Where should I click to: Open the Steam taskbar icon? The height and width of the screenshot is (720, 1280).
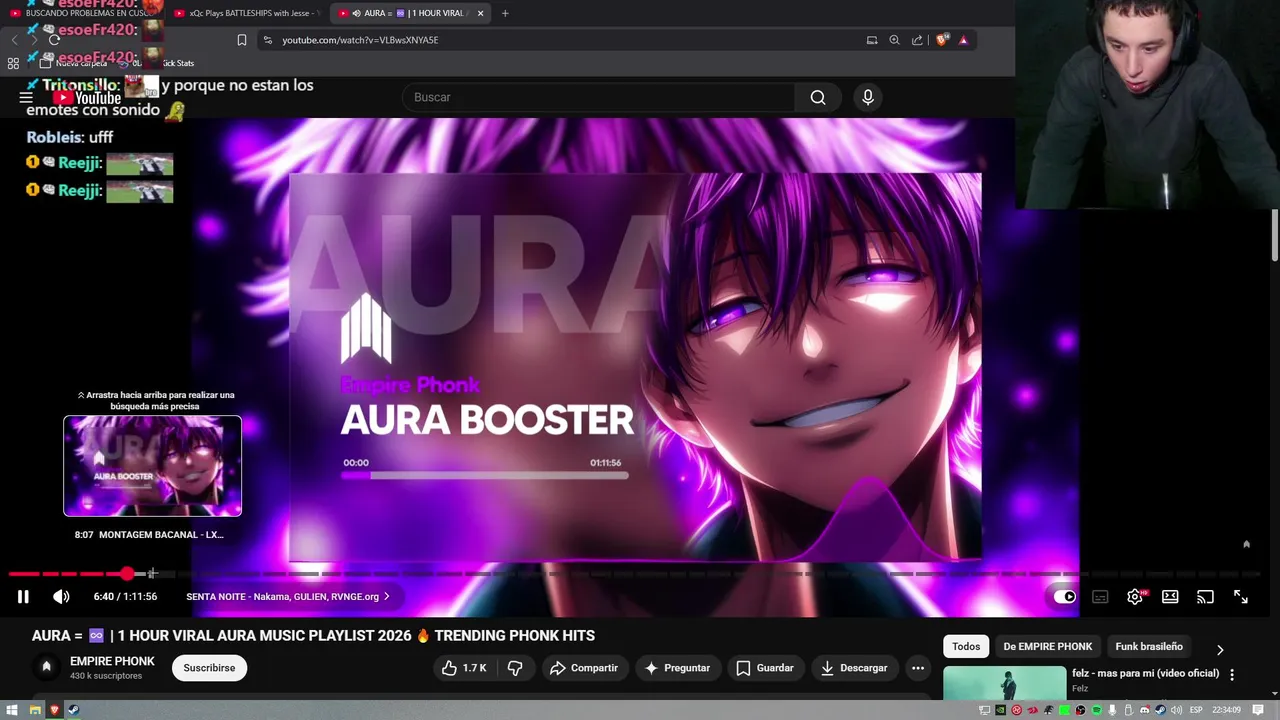click(x=73, y=710)
